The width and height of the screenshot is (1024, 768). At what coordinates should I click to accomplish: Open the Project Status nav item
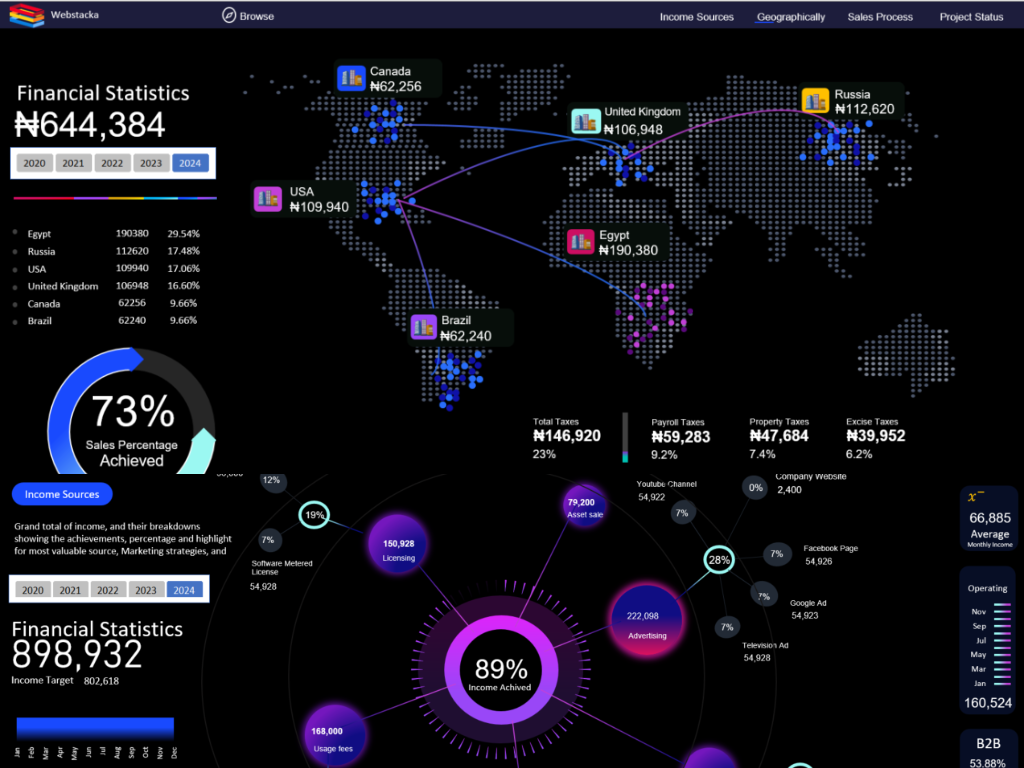coord(971,17)
